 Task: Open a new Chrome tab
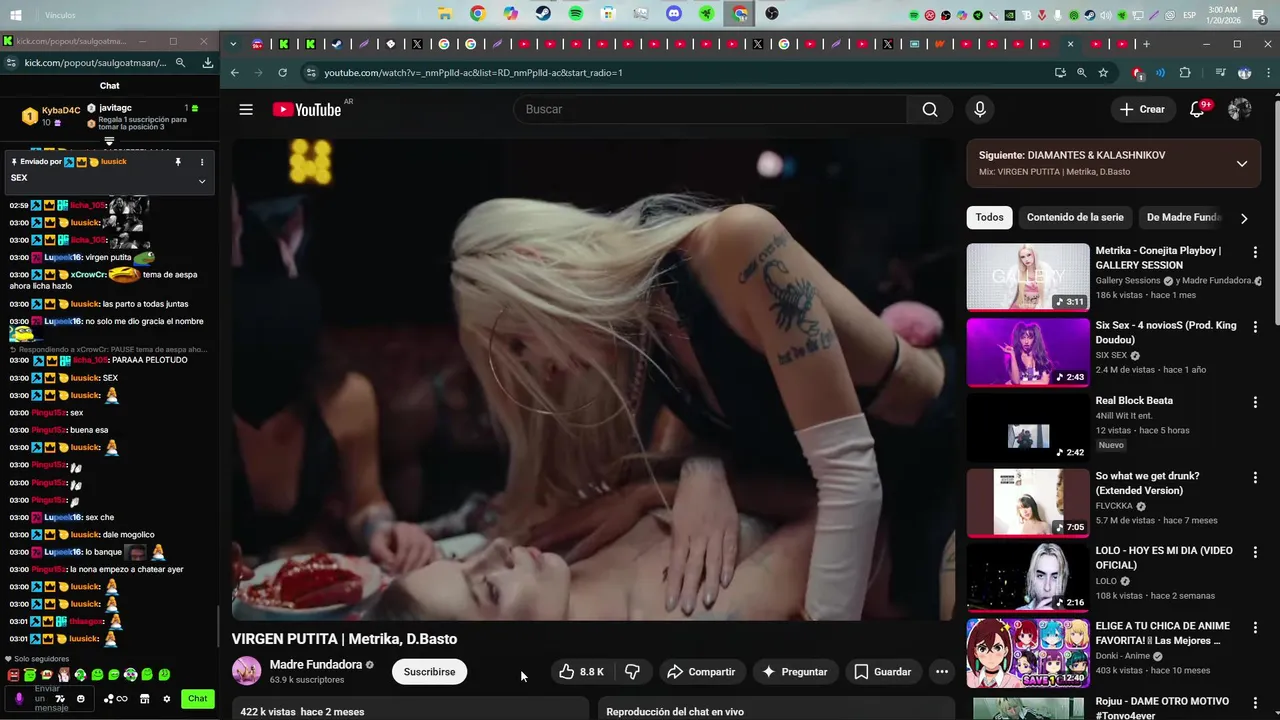1146,44
